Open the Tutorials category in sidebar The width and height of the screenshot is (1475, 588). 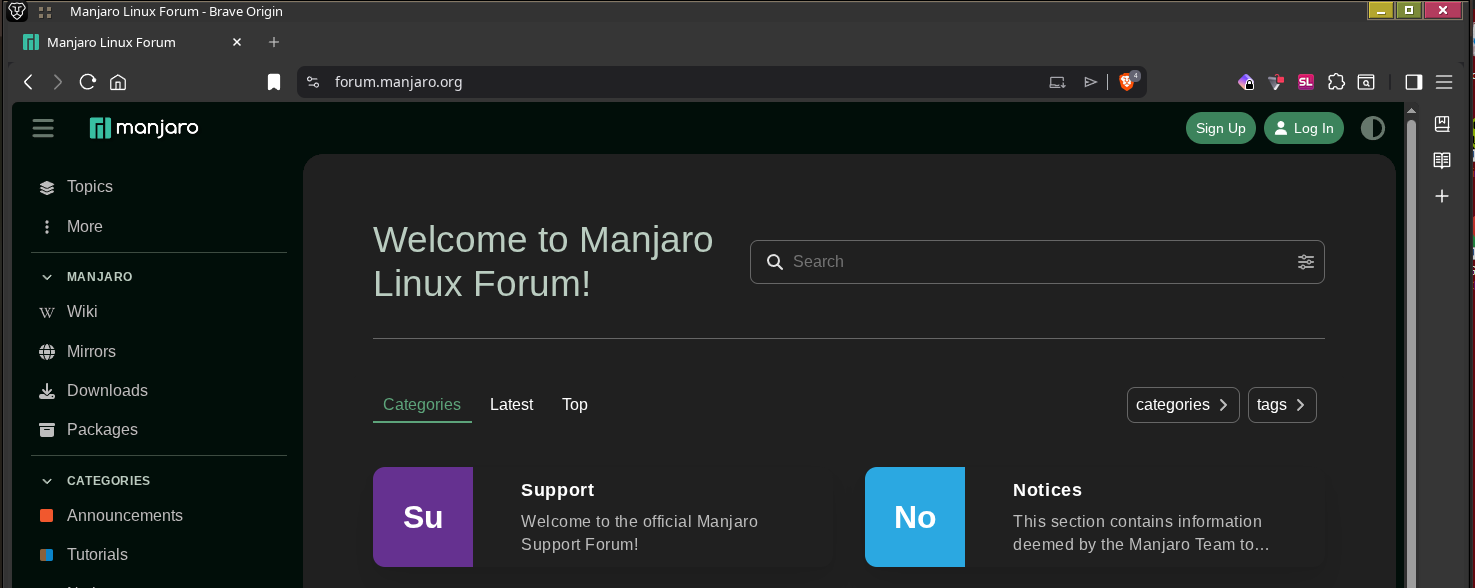coord(97,555)
